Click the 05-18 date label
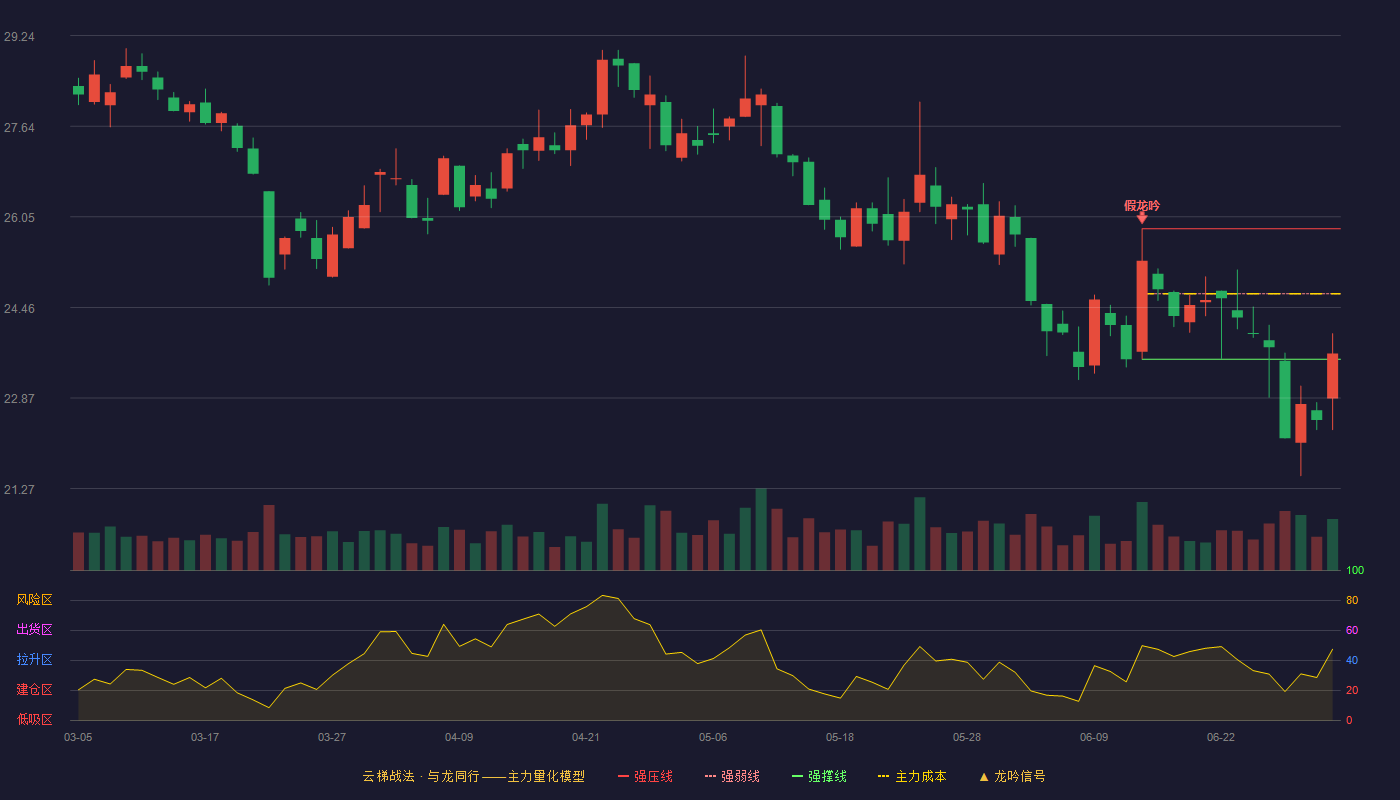1400x800 pixels. pyautogui.click(x=840, y=737)
